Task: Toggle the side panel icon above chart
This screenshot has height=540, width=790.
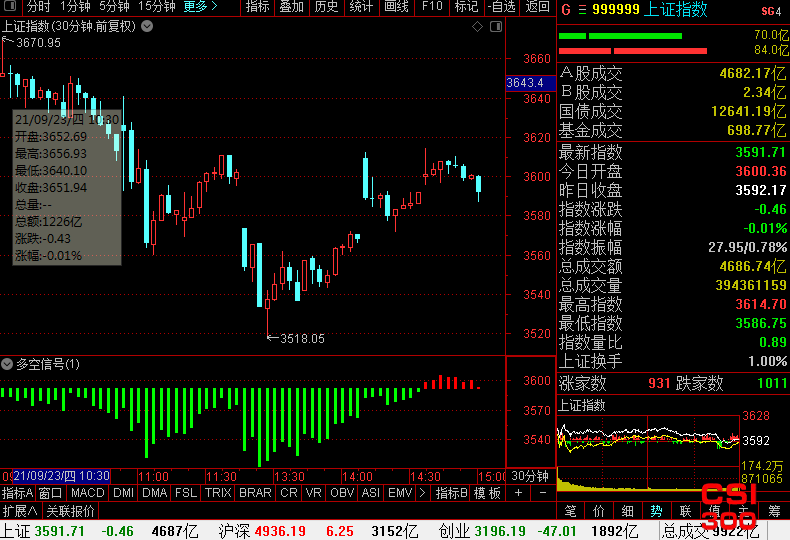Action: coord(496,27)
